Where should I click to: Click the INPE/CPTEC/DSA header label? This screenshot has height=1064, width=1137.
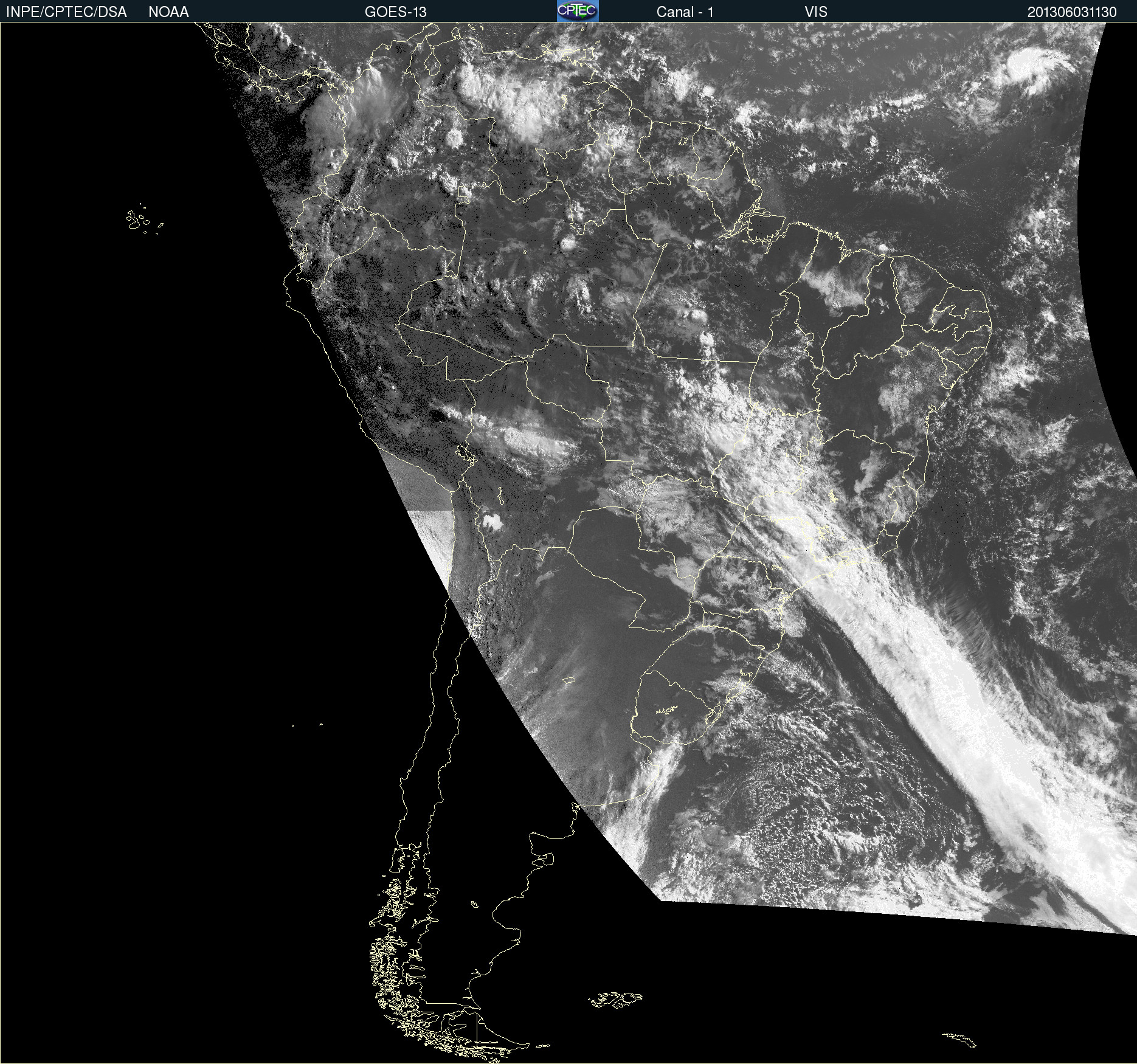pos(66,12)
